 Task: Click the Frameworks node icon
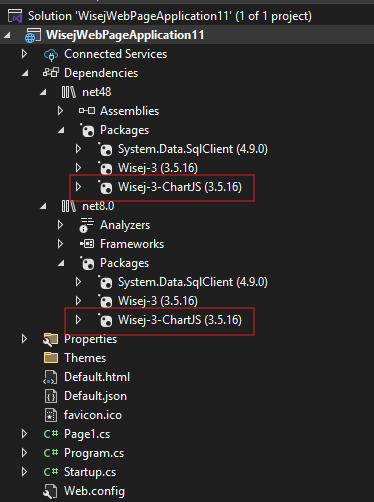[x=87, y=244]
